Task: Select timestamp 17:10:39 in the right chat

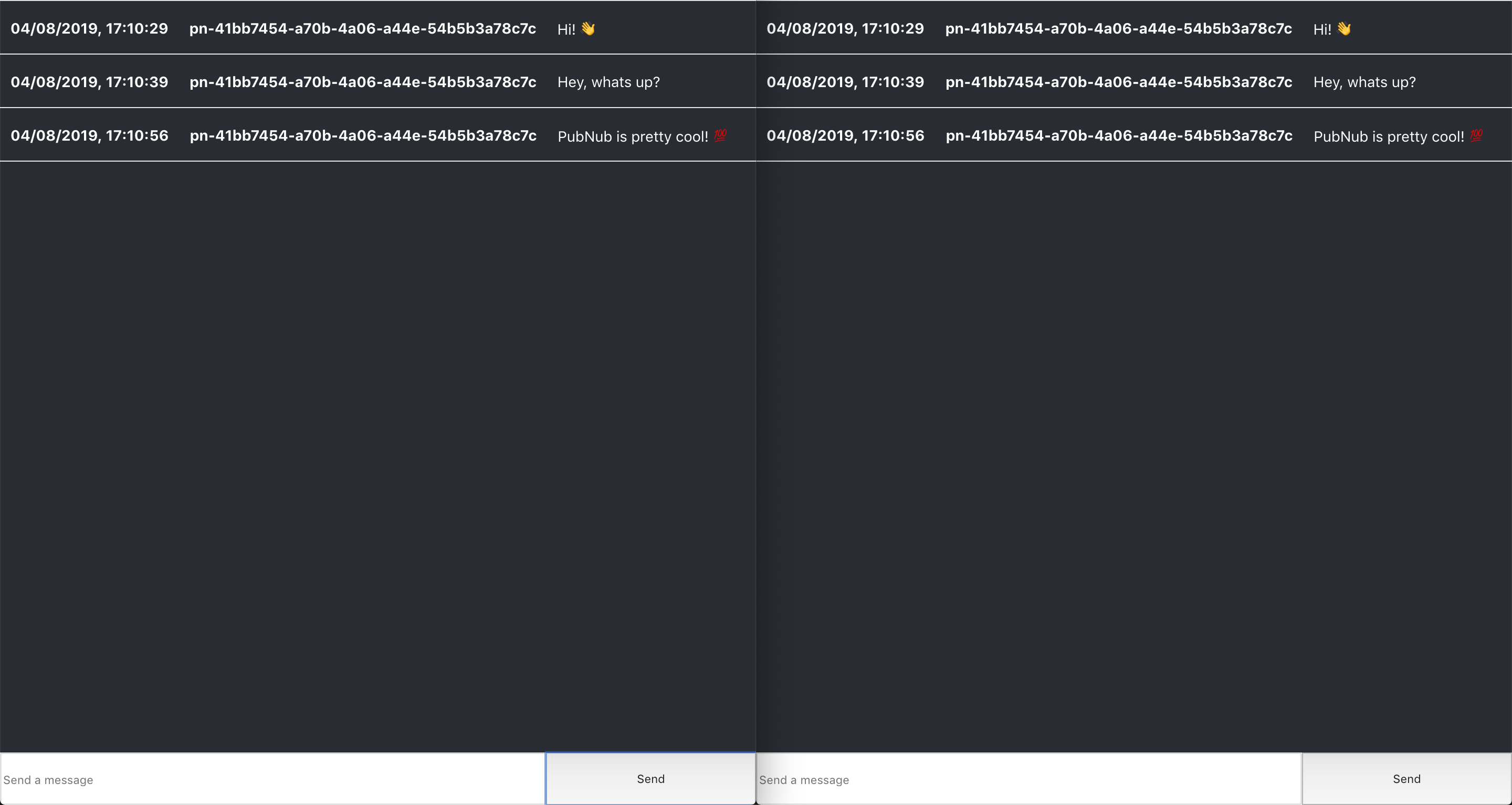Action: click(x=845, y=81)
